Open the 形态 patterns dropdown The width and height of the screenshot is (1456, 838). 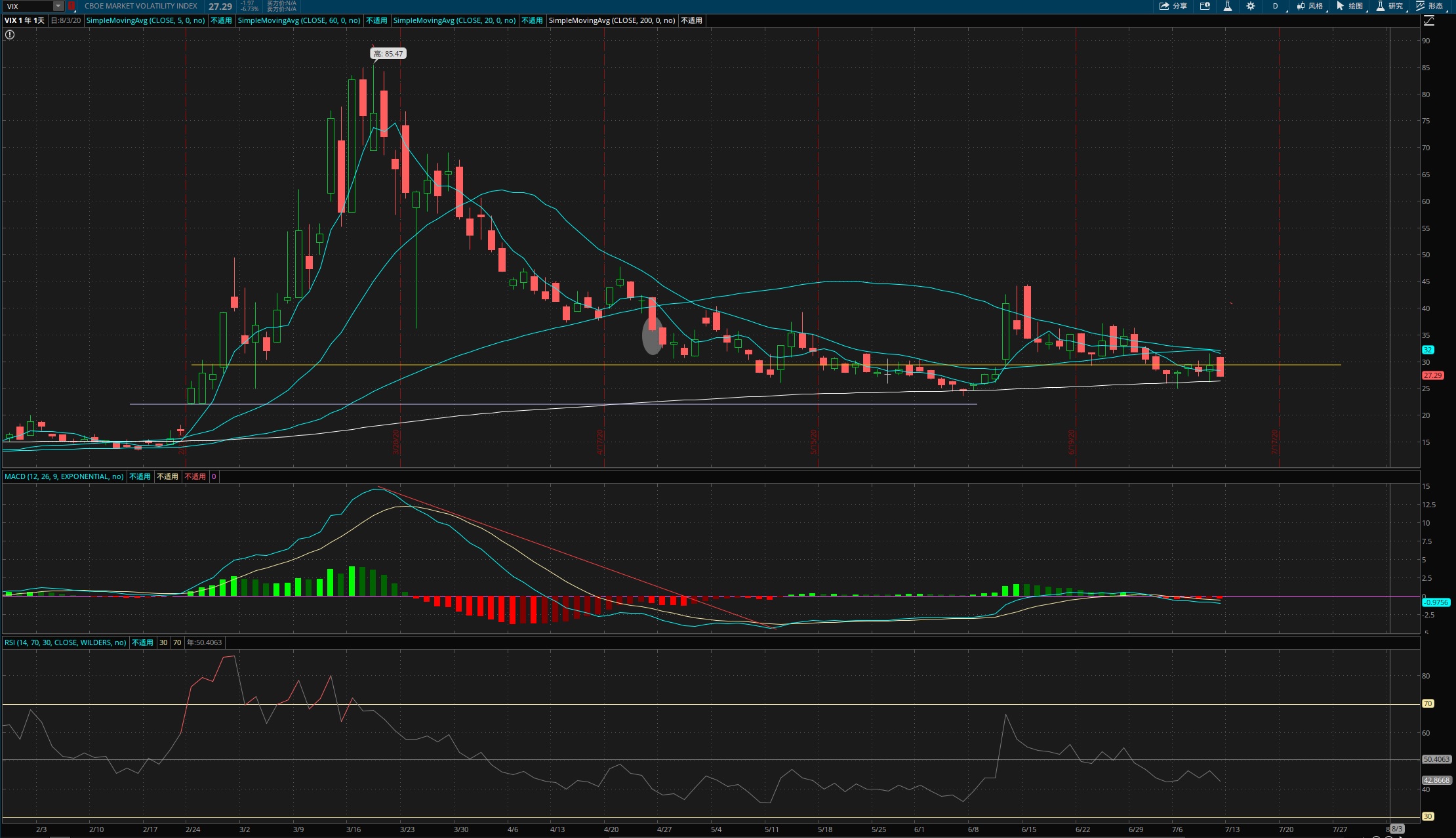(1430, 6)
